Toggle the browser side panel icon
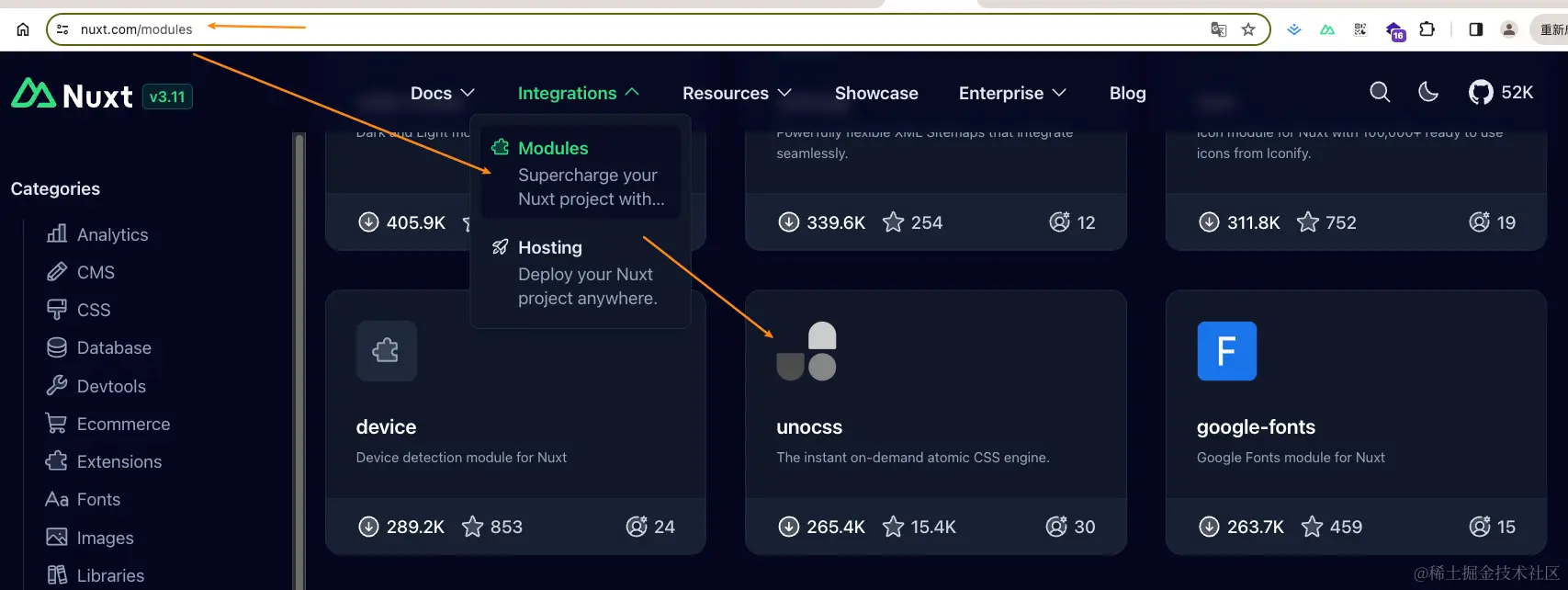This screenshot has height=590, width=1568. [1476, 29]
